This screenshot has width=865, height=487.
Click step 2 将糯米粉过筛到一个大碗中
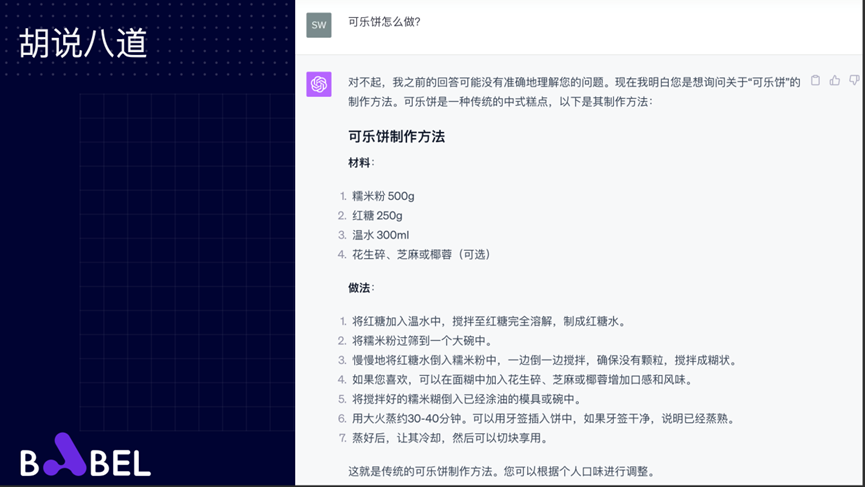point(422,341)
